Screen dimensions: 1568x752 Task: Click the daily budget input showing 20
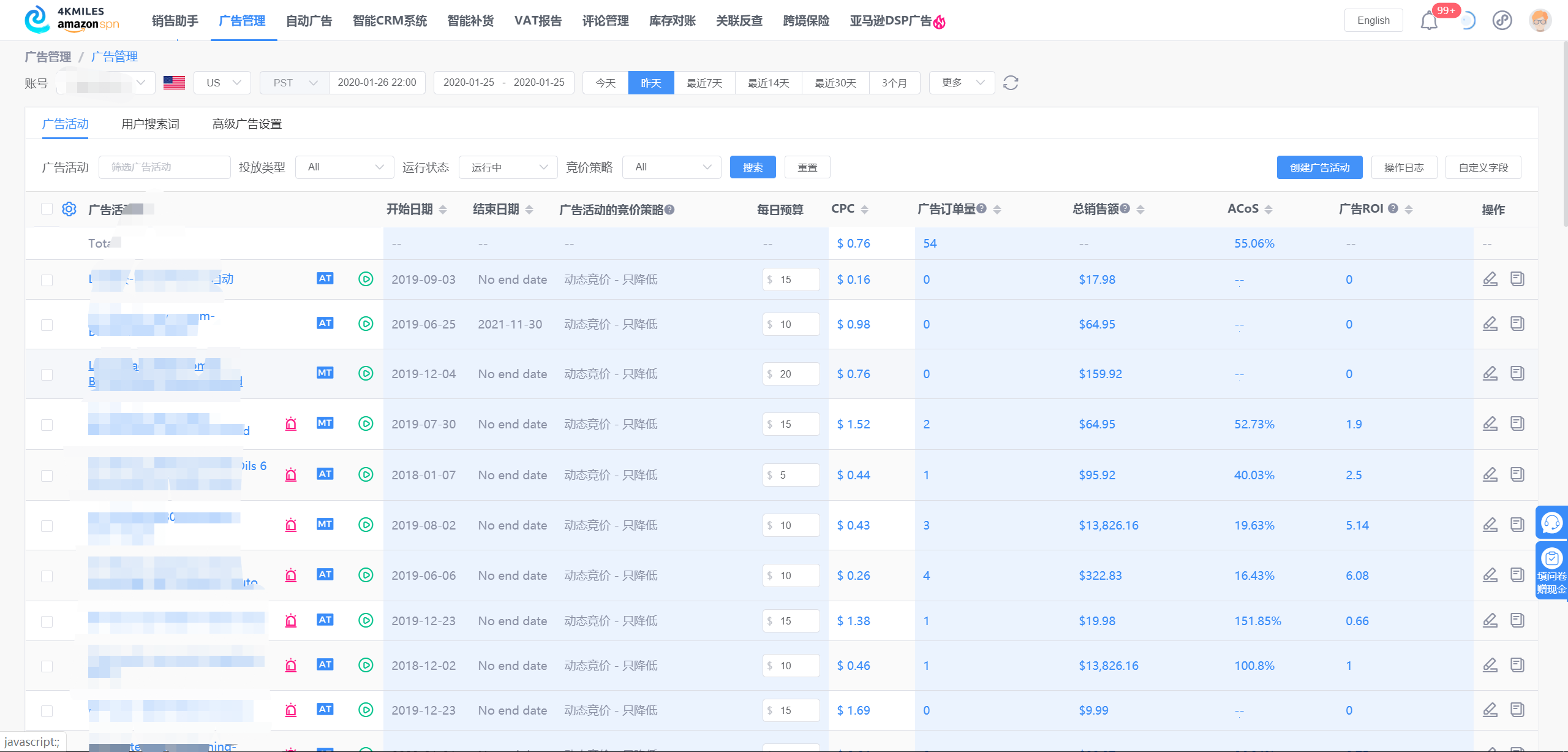click(x=791, y=373)
